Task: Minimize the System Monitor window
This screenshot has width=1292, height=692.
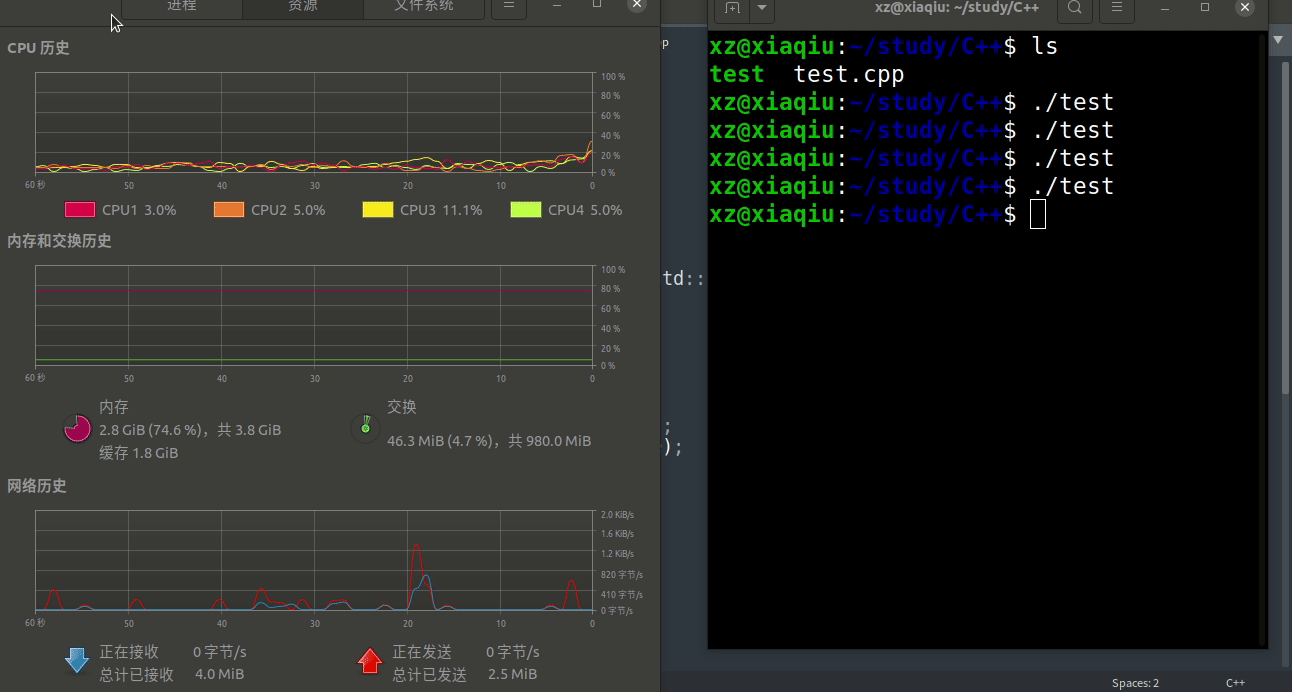Action: 557,5
